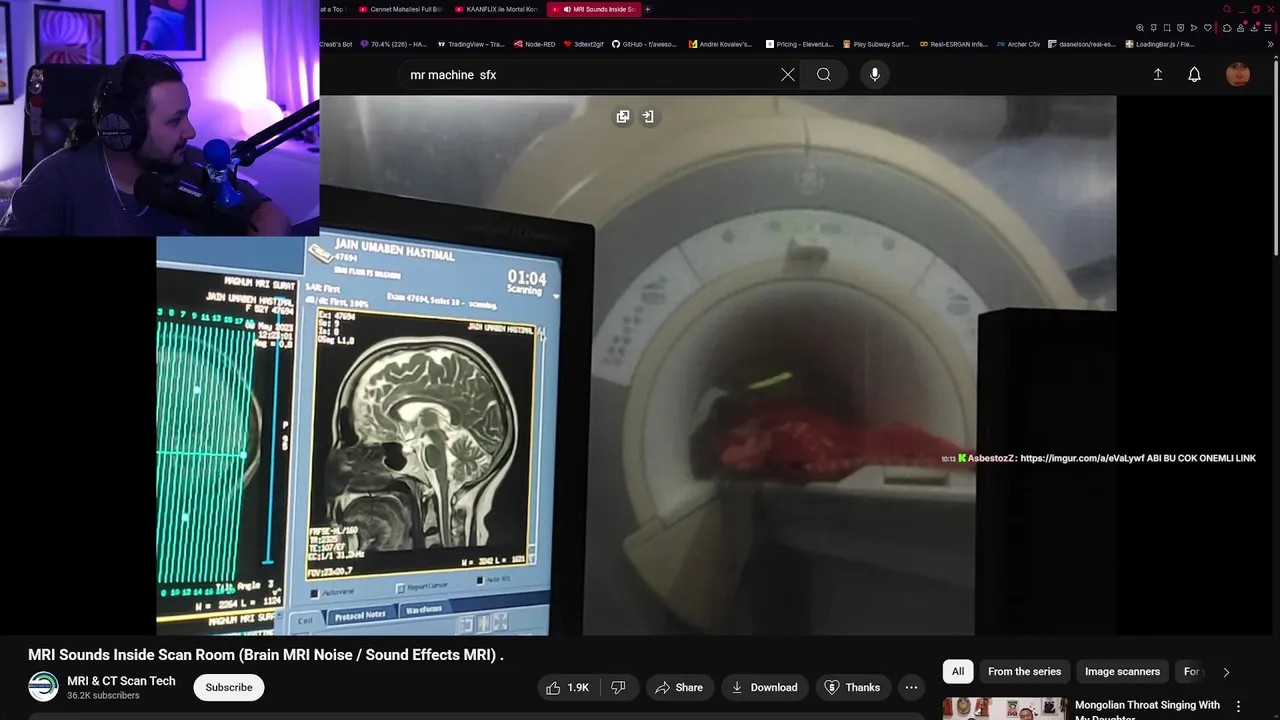Screen dimensions: 1280x720
Task: Take a snapshot with browser capture icon
Action: coord(1167,27)
